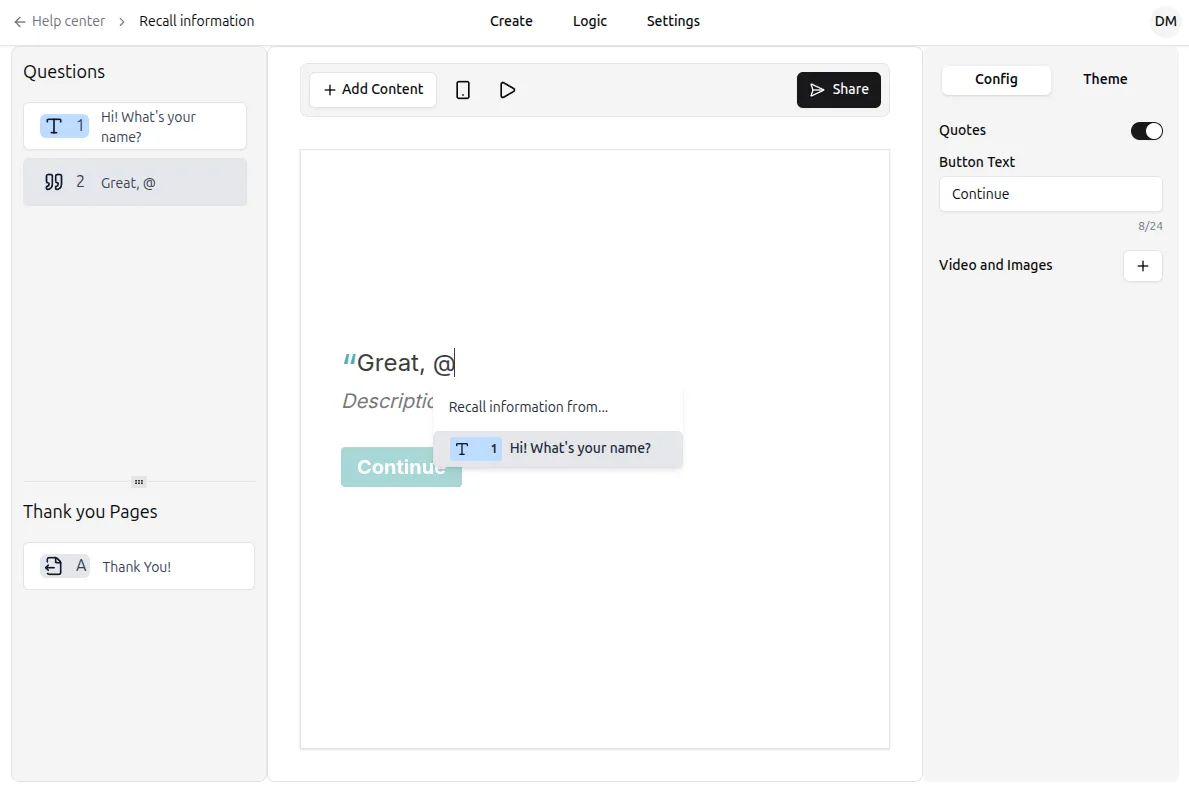Screen dimensions: 1189x791
Task: Open the Logic menu
Action: (589, 21)
